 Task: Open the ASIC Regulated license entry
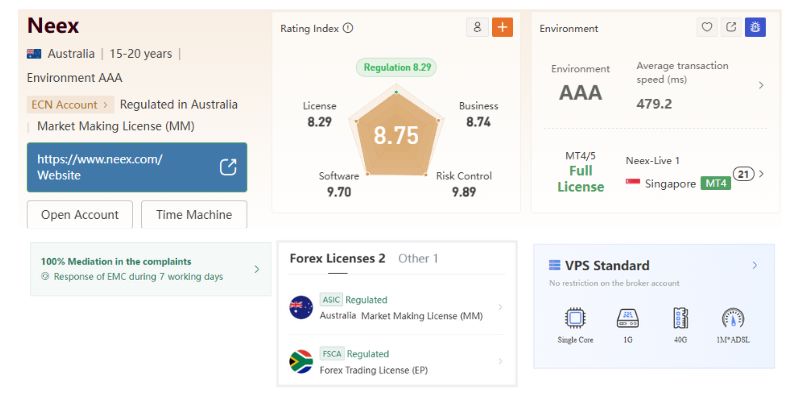pos(400,307)
